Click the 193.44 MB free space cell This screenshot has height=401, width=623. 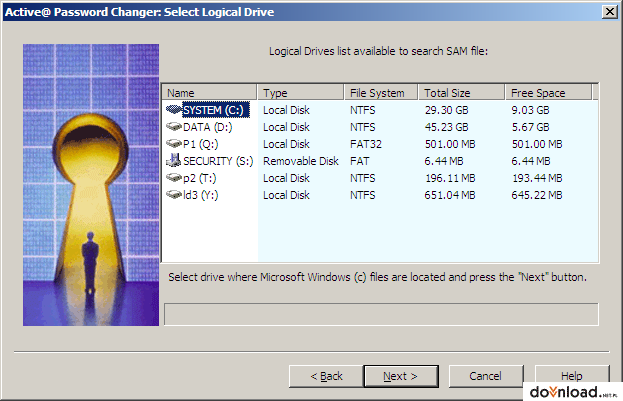(537, 178)
